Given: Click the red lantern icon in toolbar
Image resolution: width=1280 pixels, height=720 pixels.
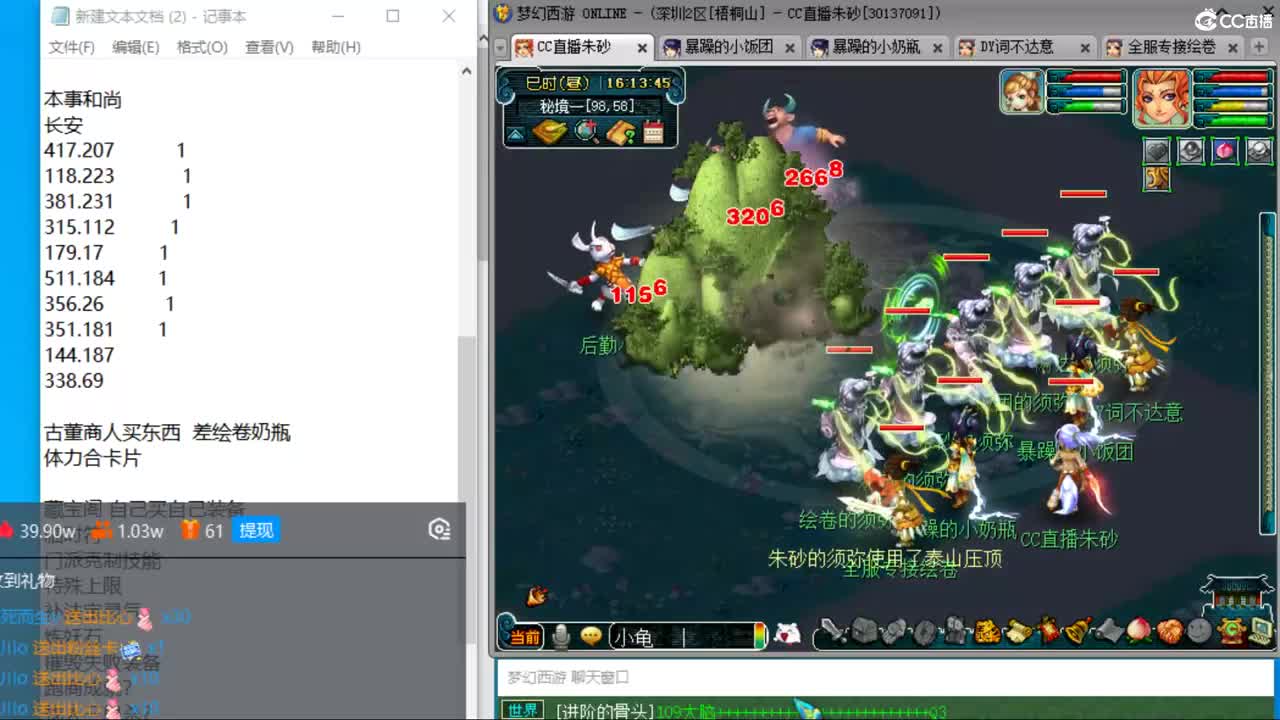Looking at the screenshot, I should click(x=1049, y=631).
